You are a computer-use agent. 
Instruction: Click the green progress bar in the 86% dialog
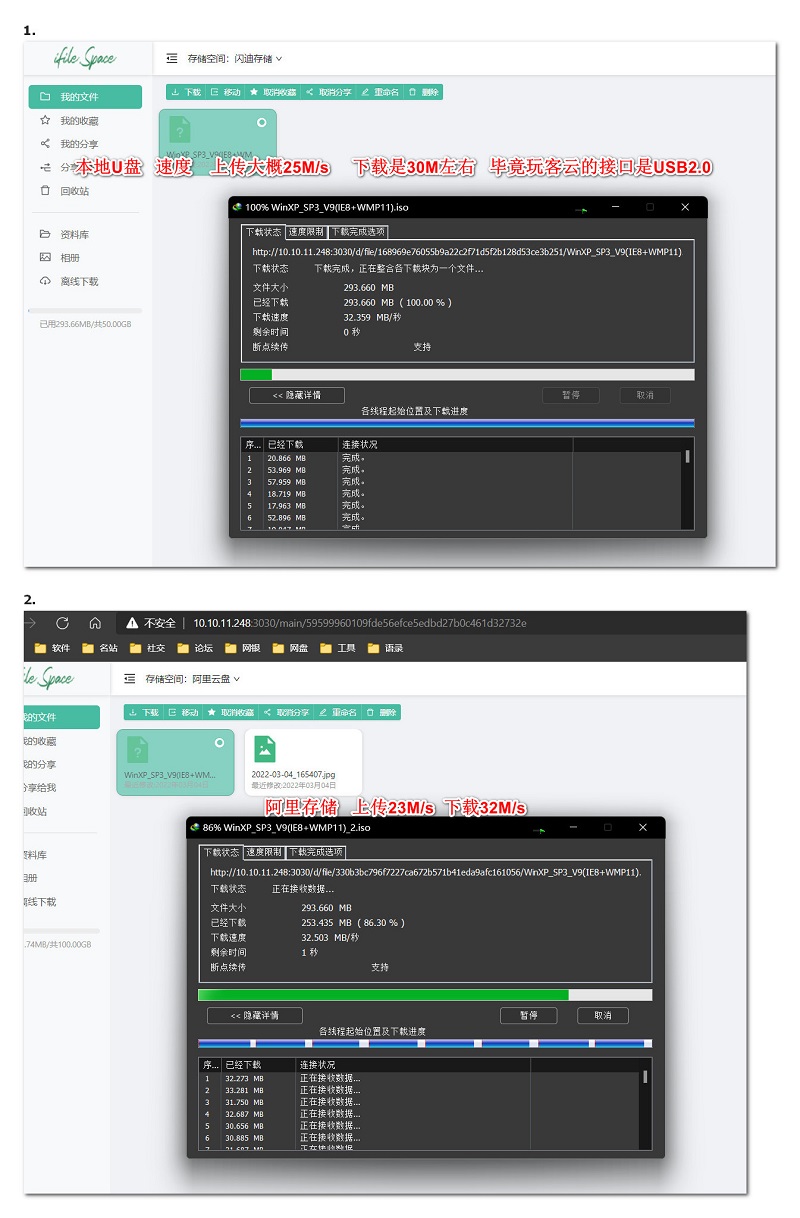tap(425, 995)
